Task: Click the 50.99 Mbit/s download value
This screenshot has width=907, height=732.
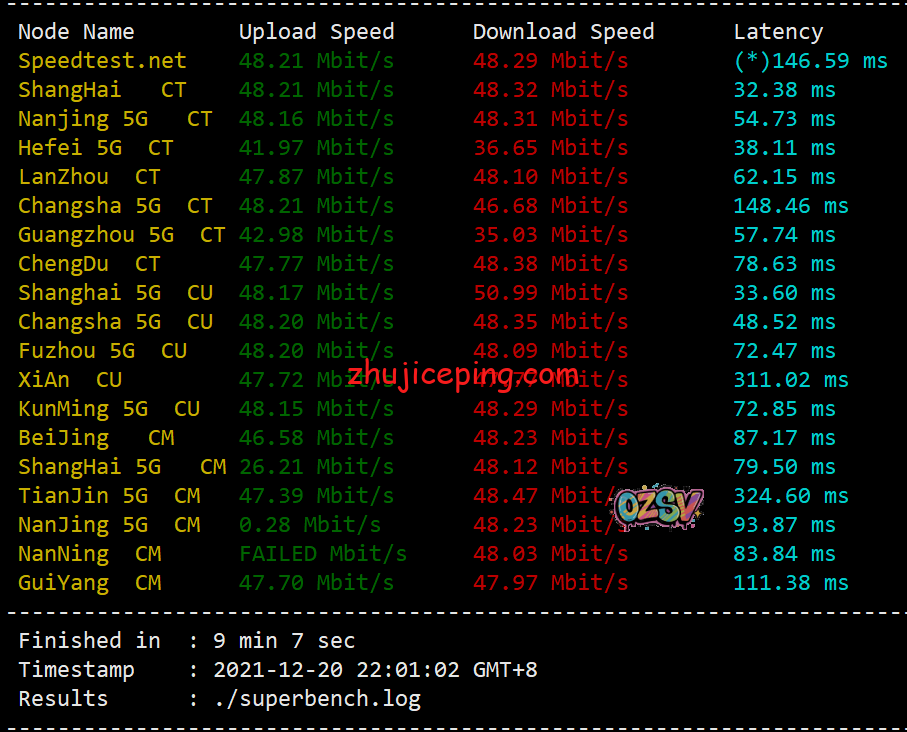Action: point(550,293)
